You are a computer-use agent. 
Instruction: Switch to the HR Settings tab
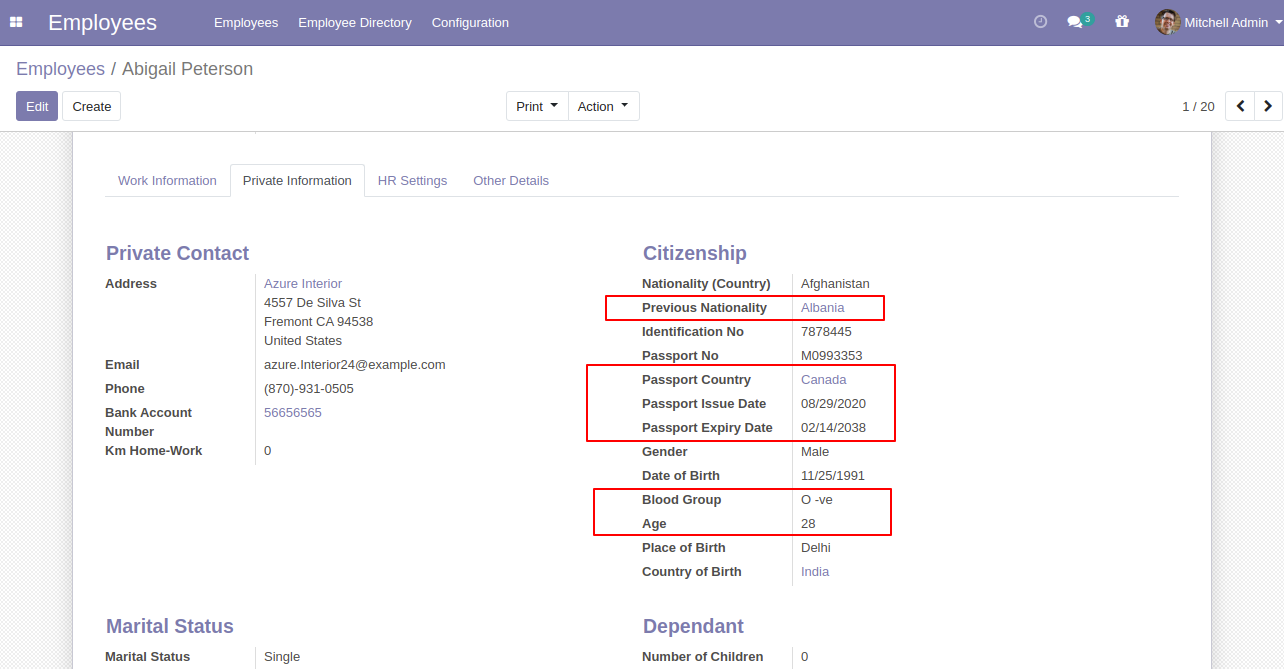tap(412, 181)
